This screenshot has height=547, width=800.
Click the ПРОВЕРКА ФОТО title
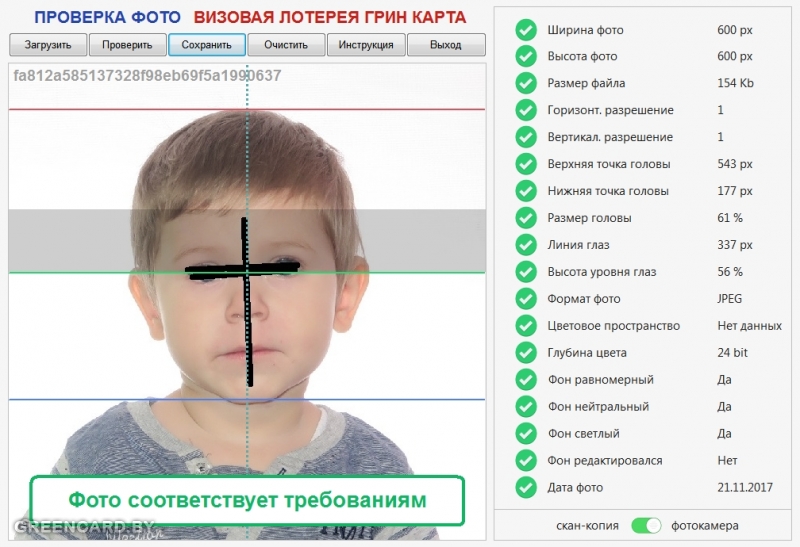tap(107, 17)
